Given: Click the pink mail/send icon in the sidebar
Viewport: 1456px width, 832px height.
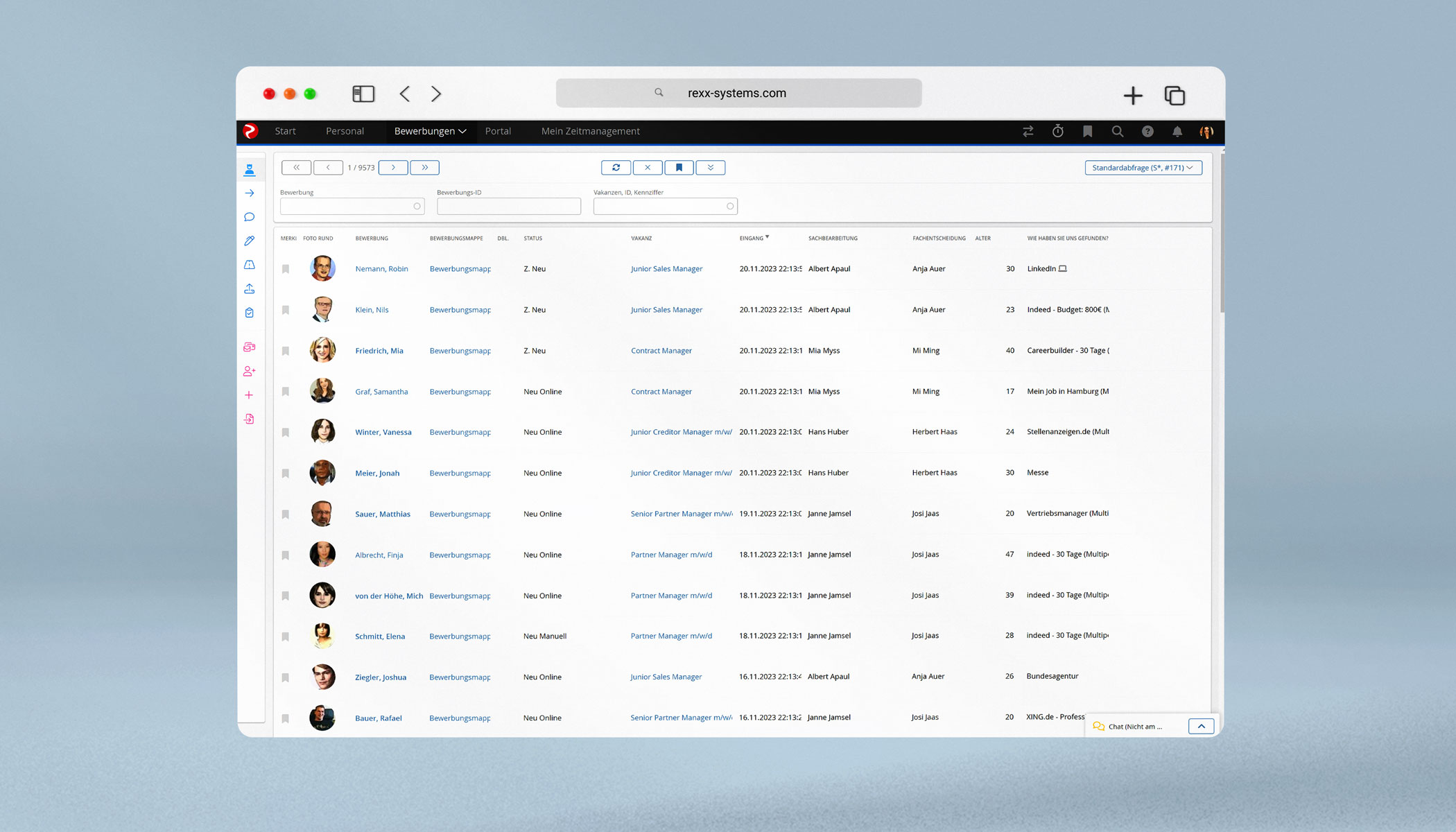Looking at the screenshot, I should point(250,347).
